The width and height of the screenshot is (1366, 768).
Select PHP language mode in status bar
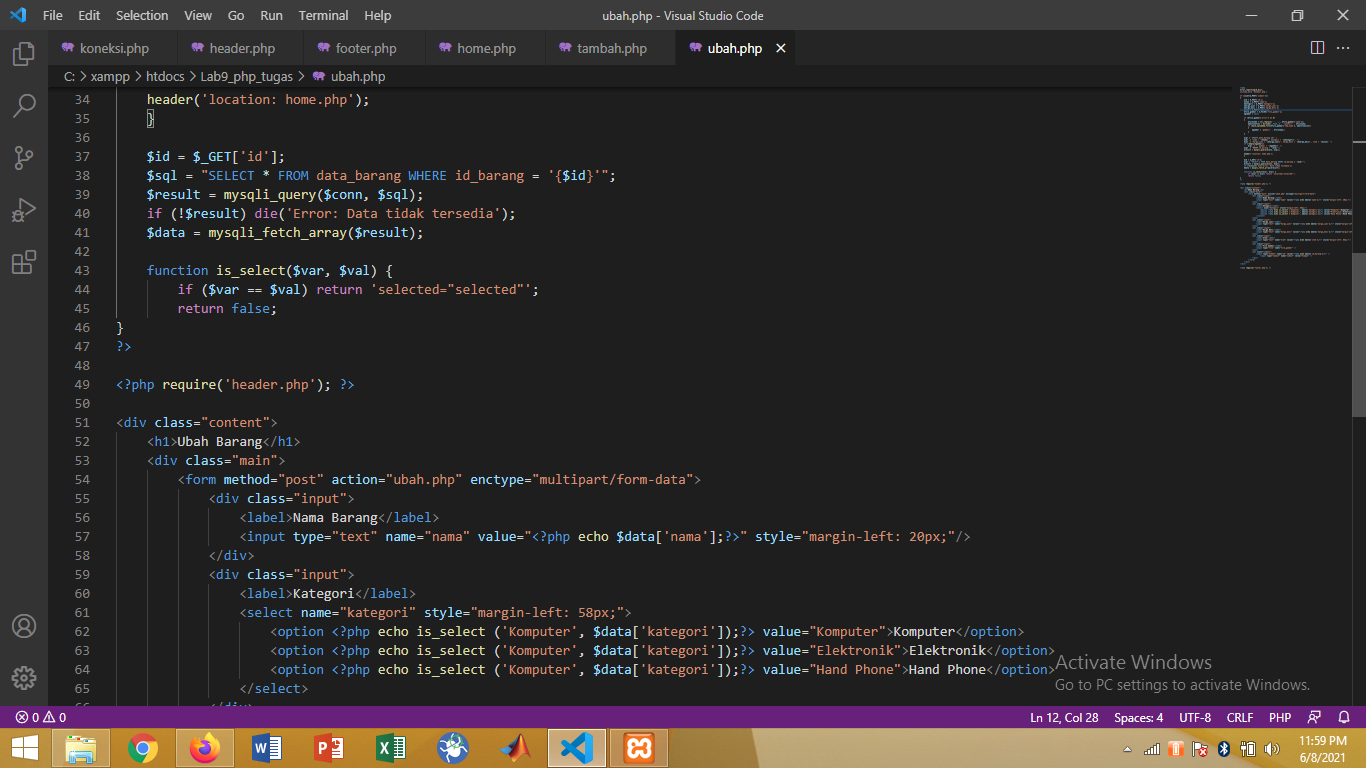pyautogui.click(x=1280, y=717)
